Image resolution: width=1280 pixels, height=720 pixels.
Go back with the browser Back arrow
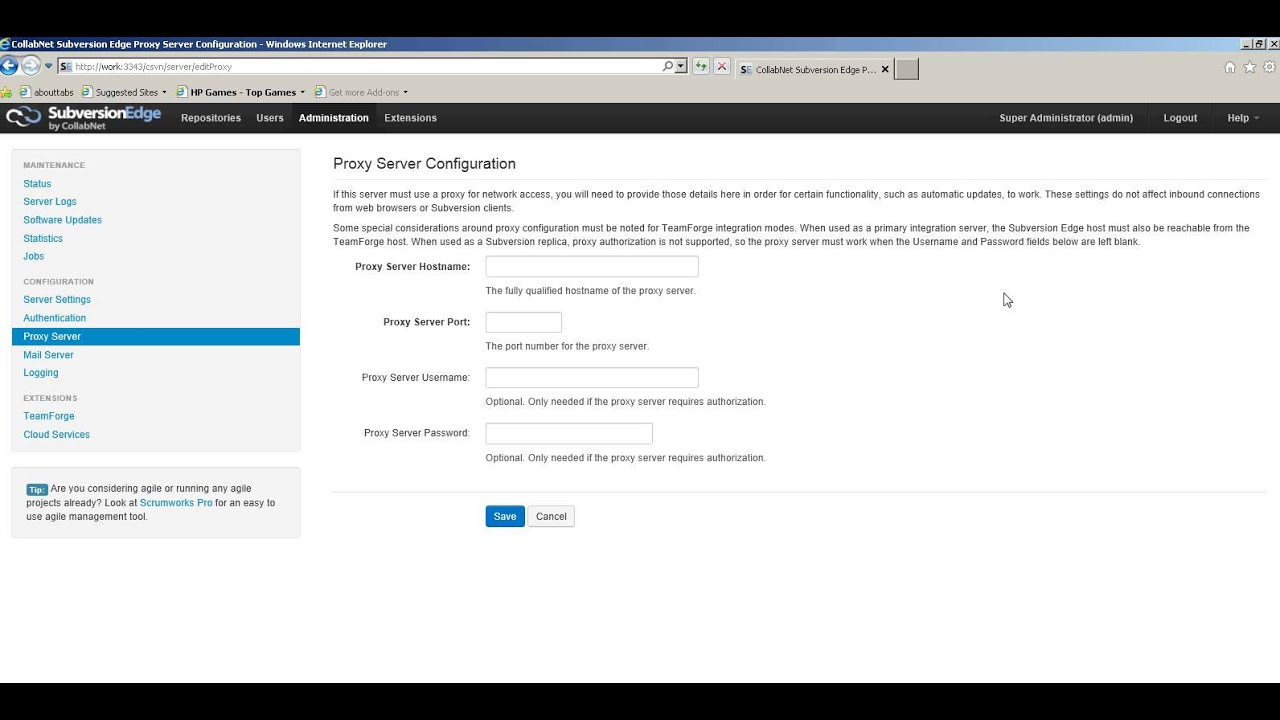coord(8,66)
